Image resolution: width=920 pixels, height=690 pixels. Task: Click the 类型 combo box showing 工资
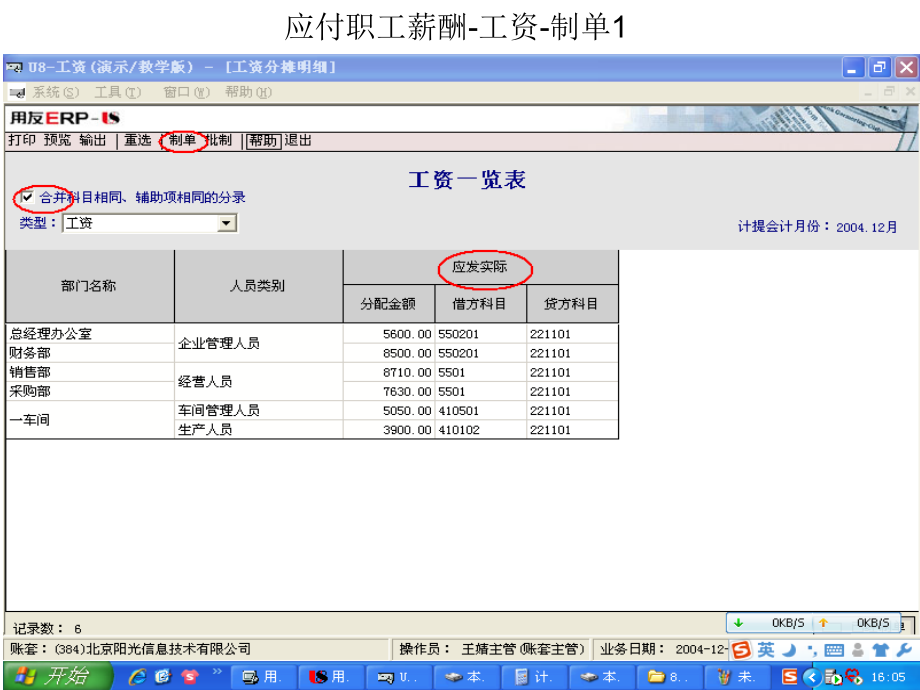tap(150, 224)
